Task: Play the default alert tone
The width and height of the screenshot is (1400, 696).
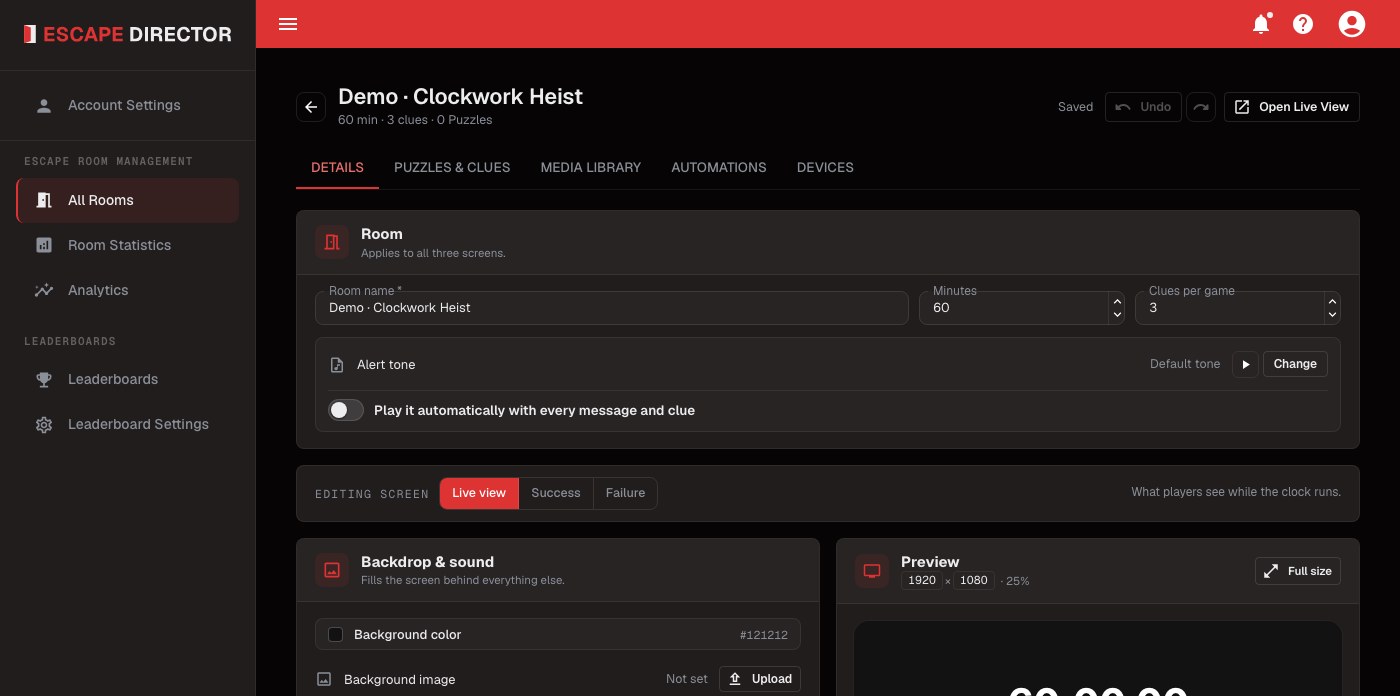Action: click(x=1245, y=364)
